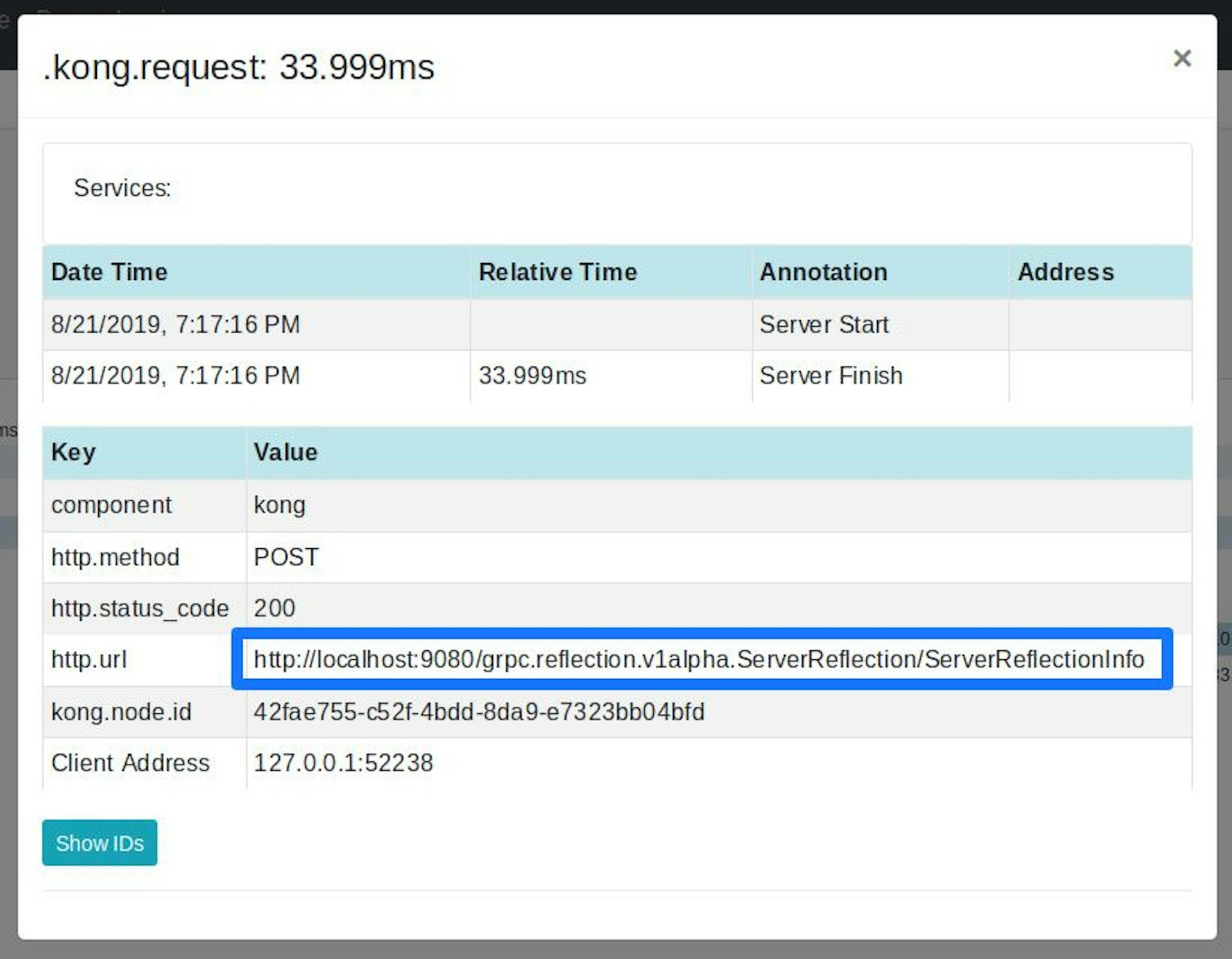Select the http.method POST value
This screenshot has width=1232, height=959.
[x=286, y=557]
